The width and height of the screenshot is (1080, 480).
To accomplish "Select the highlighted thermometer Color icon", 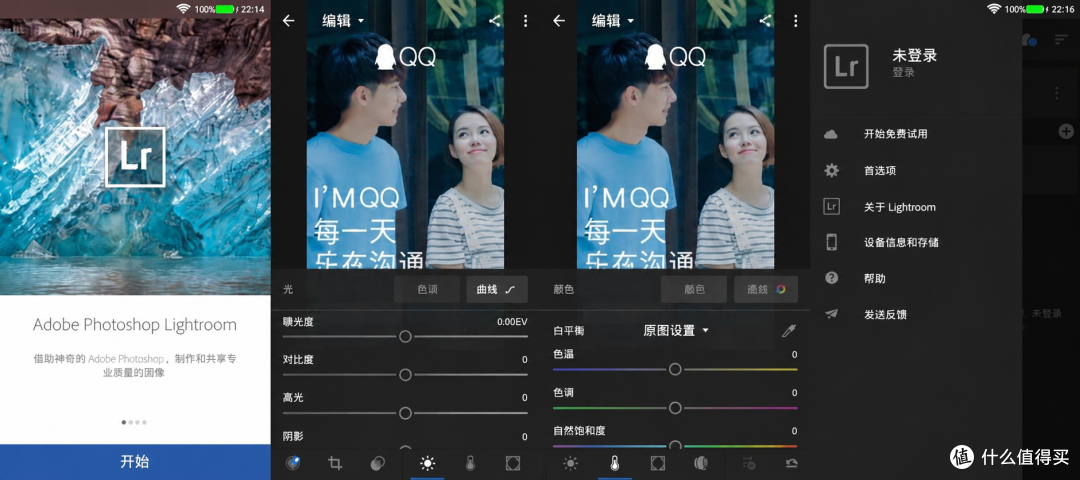I will tap(614, 463).
